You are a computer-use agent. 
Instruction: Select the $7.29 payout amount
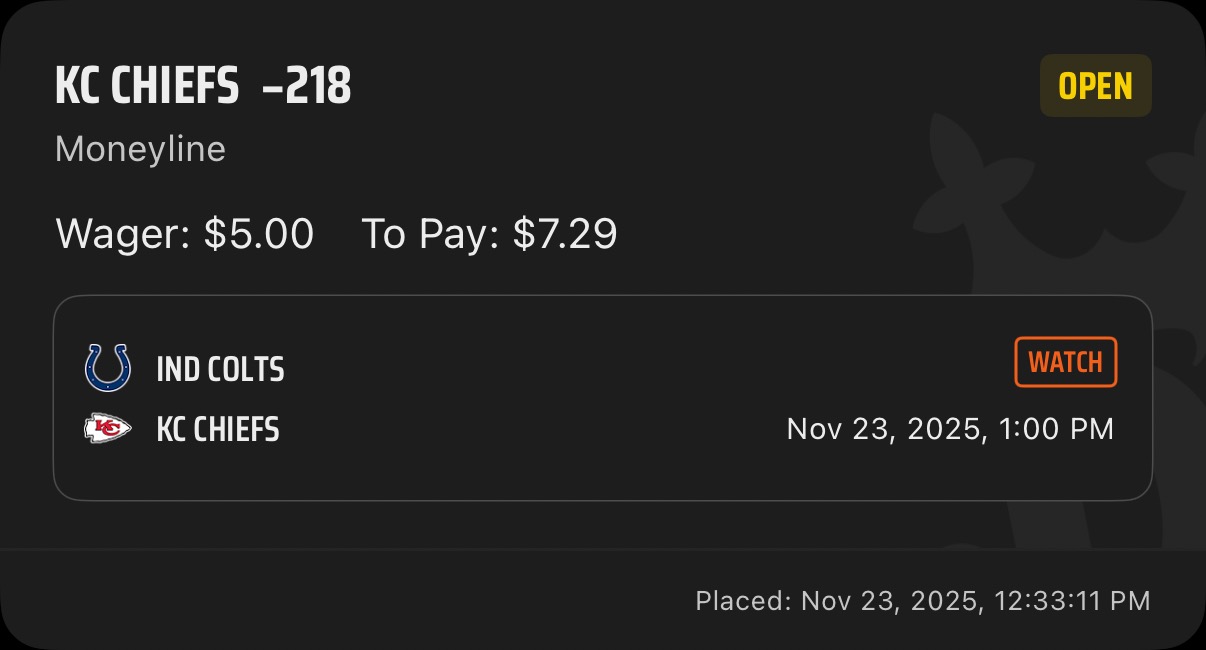(x=565, y=234)
